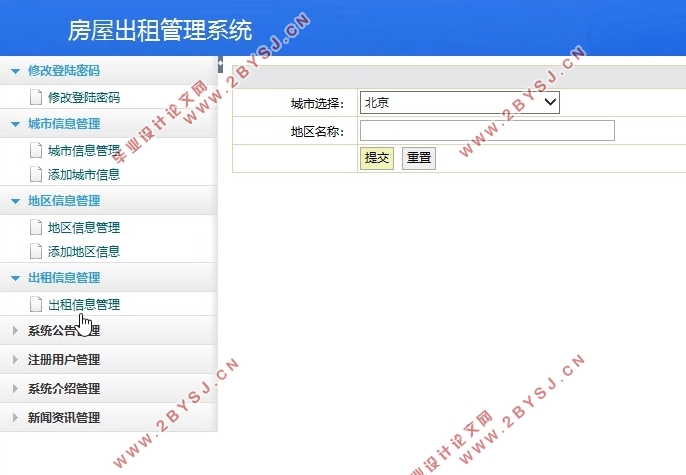This screenshot has width=686, height=475.
Task: Click the page icon beside 添加地区信息
Action: [36, 251]
